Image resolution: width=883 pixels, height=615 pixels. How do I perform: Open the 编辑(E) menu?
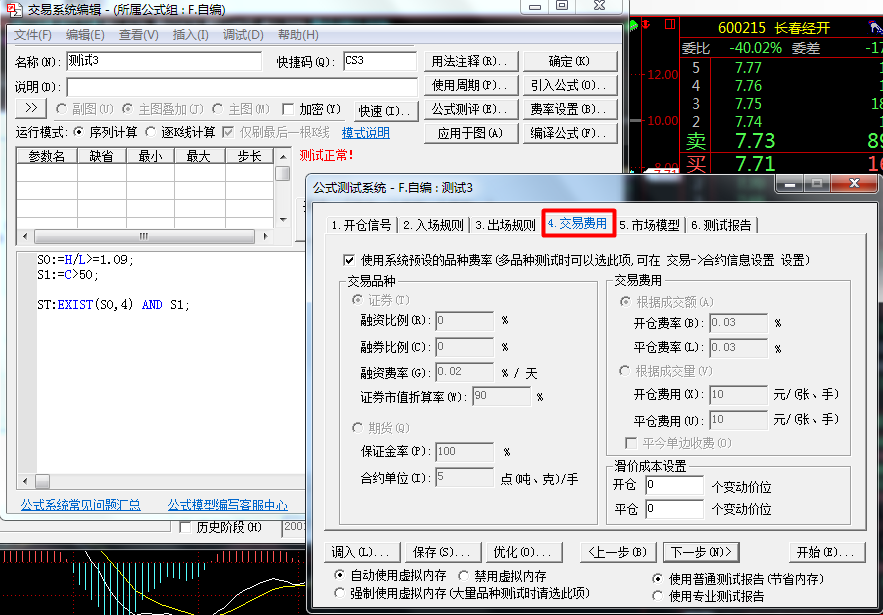point(85,35)
